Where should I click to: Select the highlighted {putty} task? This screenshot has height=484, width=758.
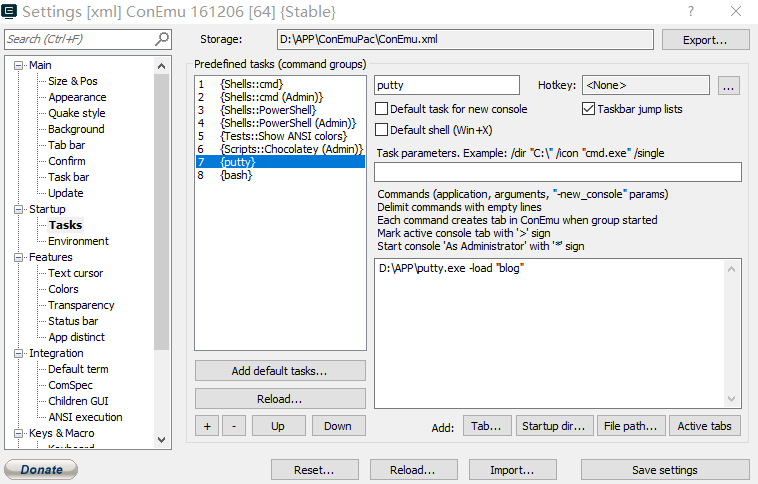pos(280,162)
